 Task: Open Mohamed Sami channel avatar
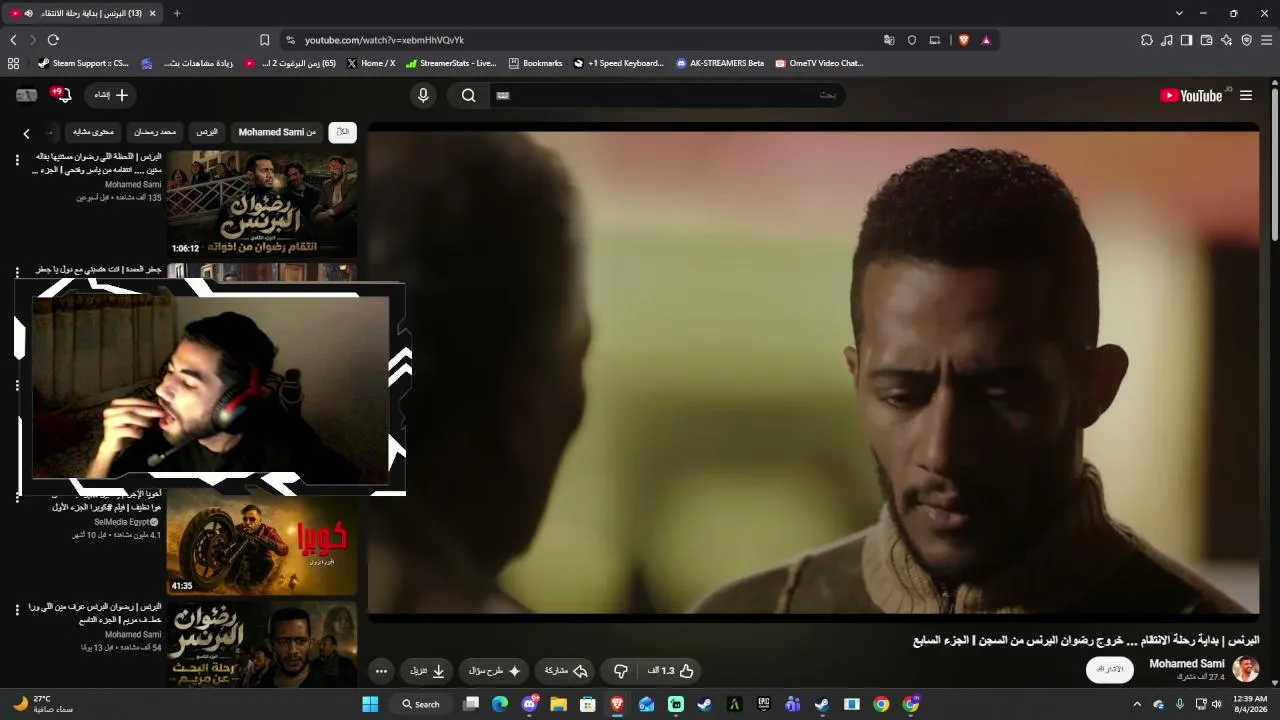pos(1245,669)
